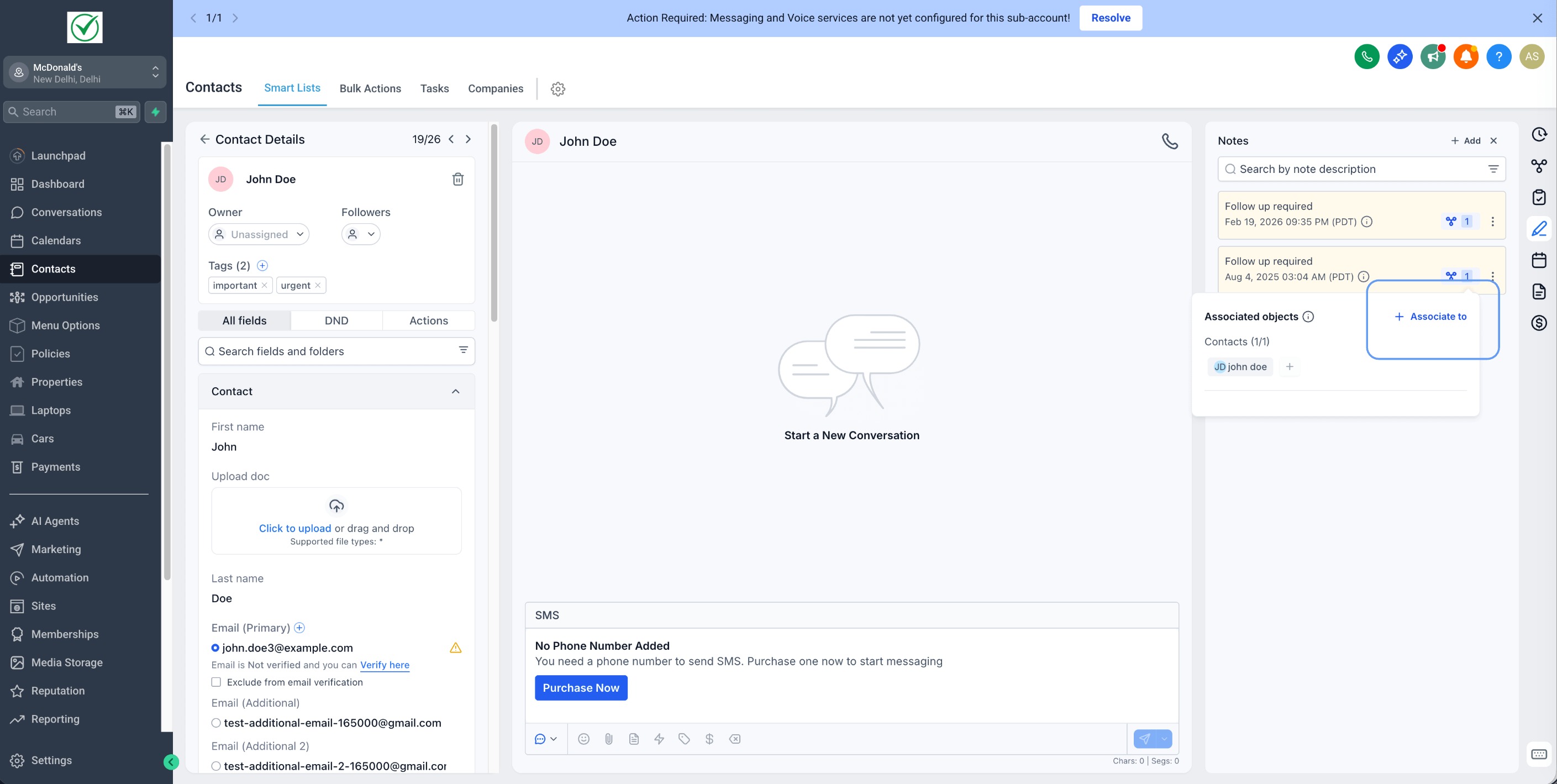The height and width of the screenshot is (784, 1557).
Task: Select john.doe3@example.com primary email radio
Action: click(215, 648)
